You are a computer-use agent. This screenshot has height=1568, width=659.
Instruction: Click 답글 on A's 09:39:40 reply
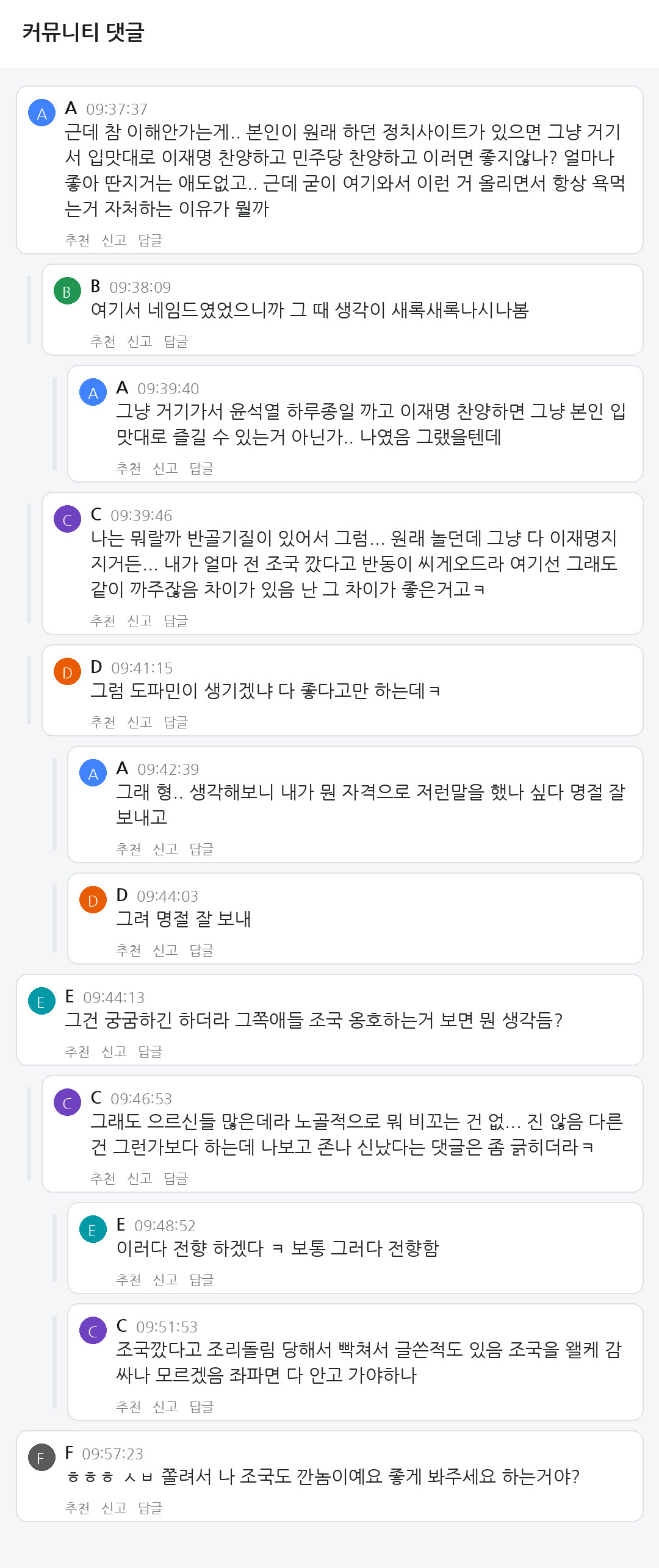coord(202,468)
